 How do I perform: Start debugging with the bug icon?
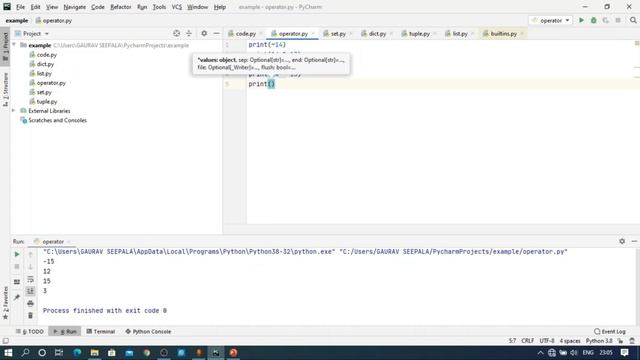click(x=593, y=20)
